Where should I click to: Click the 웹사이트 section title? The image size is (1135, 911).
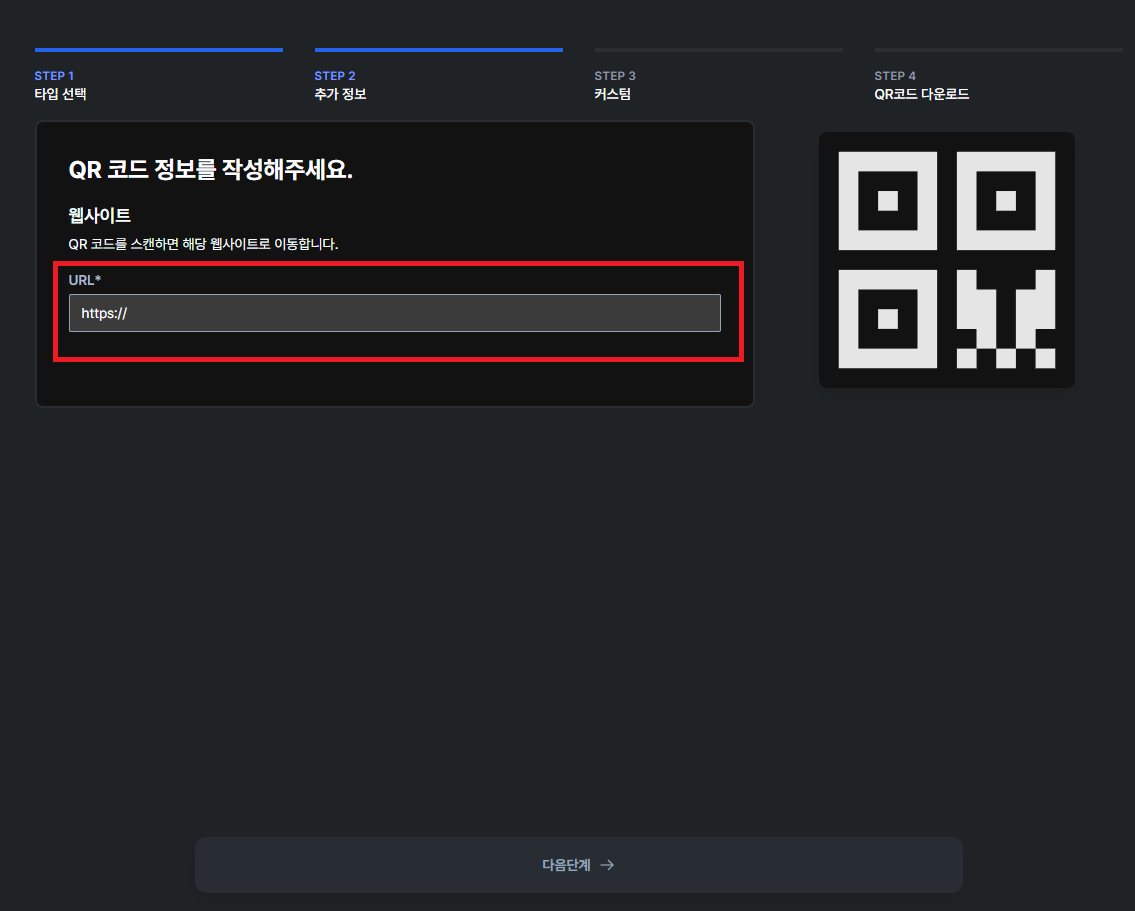[99, 215]
